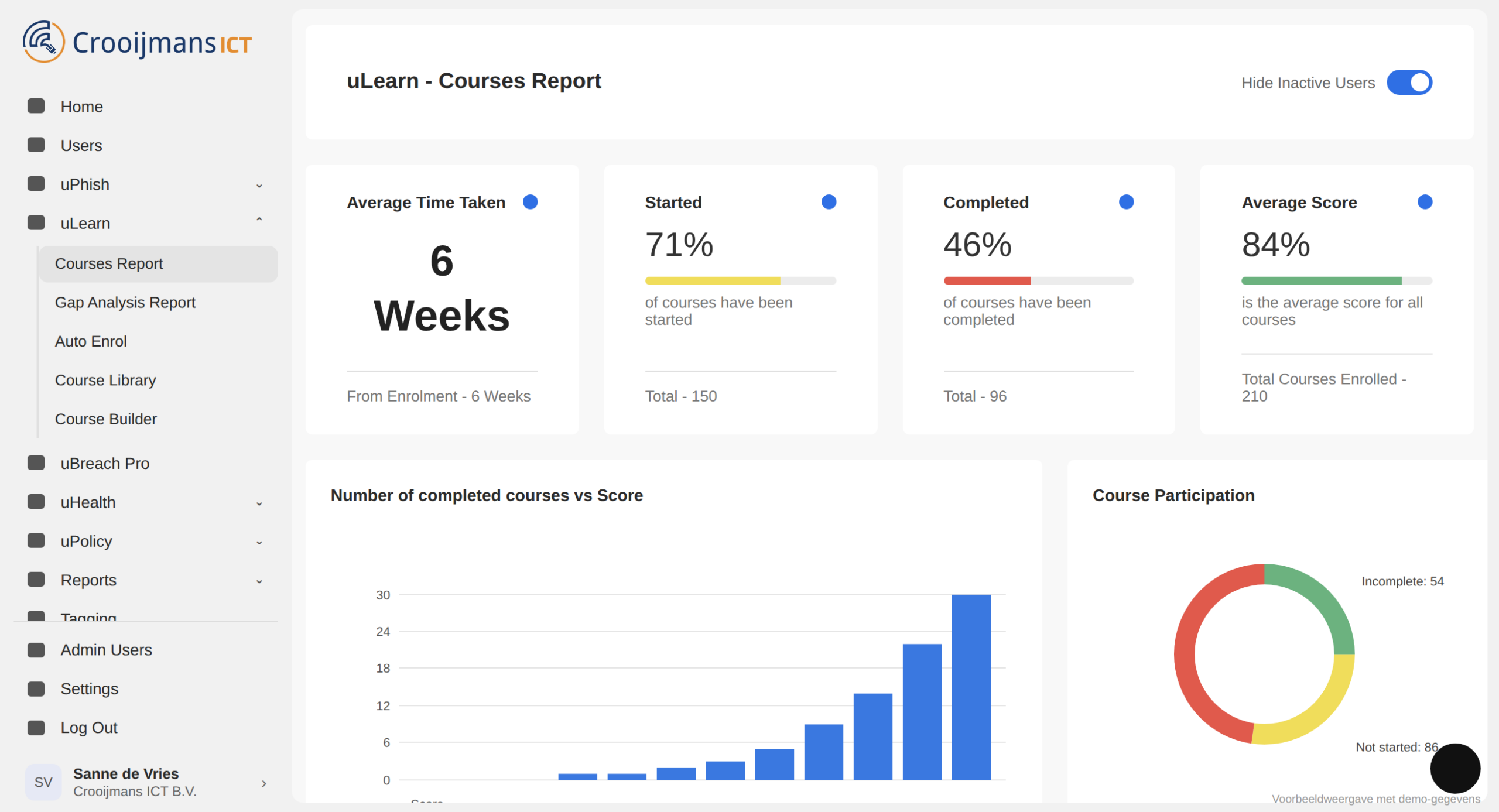Open Course Library page
This screenshot has width=1499, height=812.
pos(158,381)
